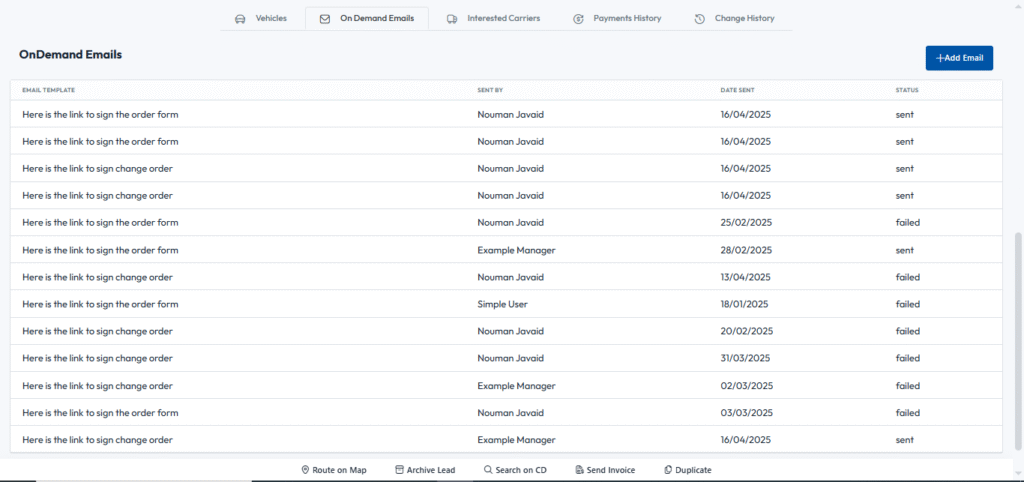Screen dimensions: 1024x482
Task: Click the email template text in 13/04/2025 row
Action: 97,277
